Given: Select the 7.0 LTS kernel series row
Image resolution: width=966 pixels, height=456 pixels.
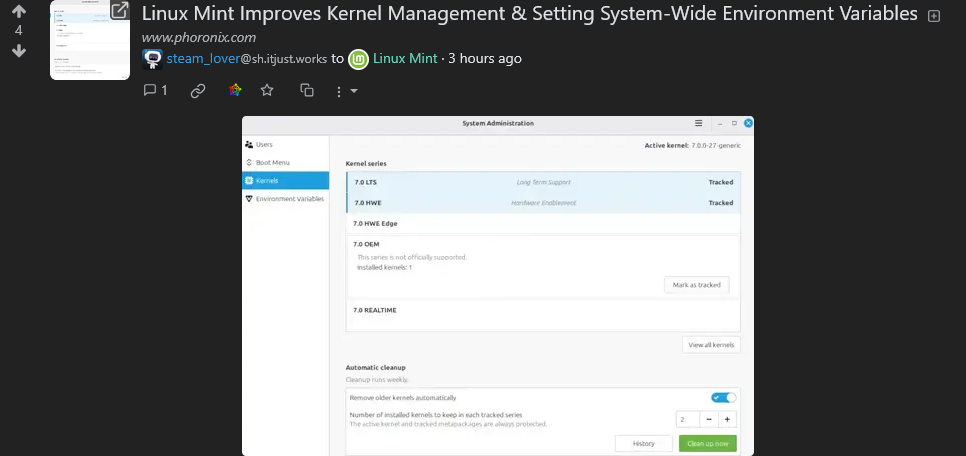Looking at the screenshot, I should click(x=543, y=182).
